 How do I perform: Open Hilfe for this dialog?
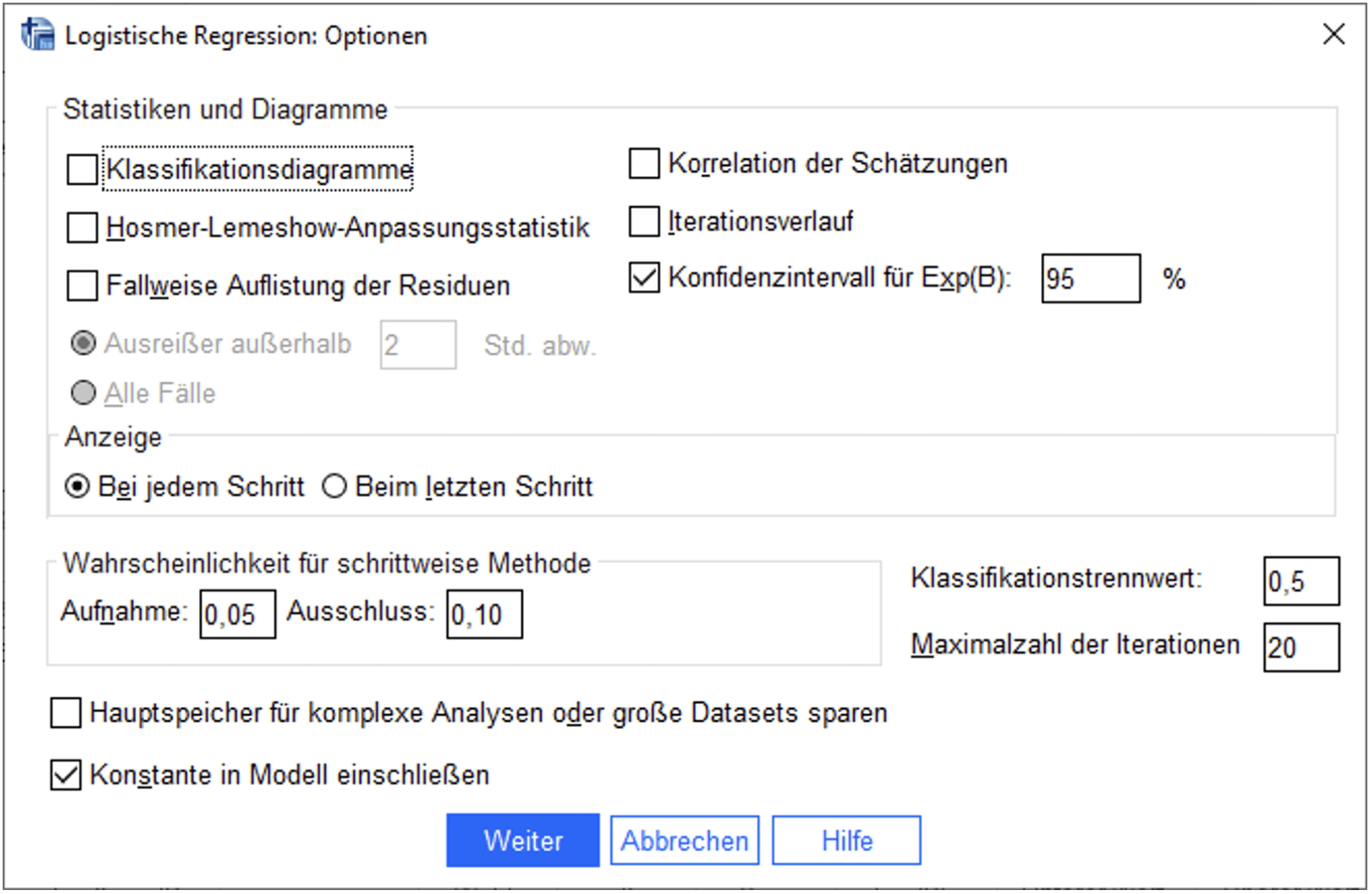(846, 840)
